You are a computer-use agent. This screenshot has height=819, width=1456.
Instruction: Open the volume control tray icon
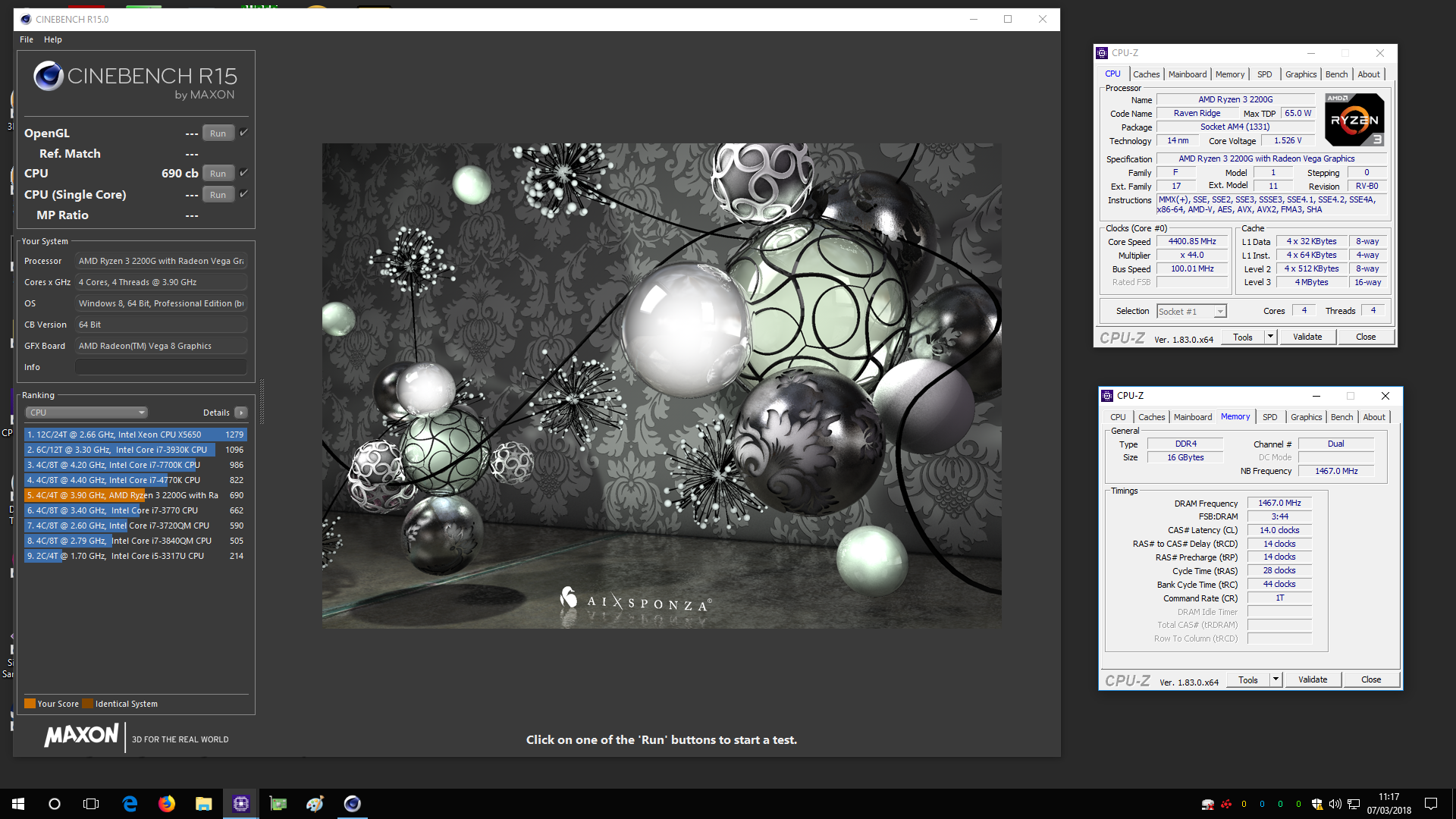pos(1335,804)
